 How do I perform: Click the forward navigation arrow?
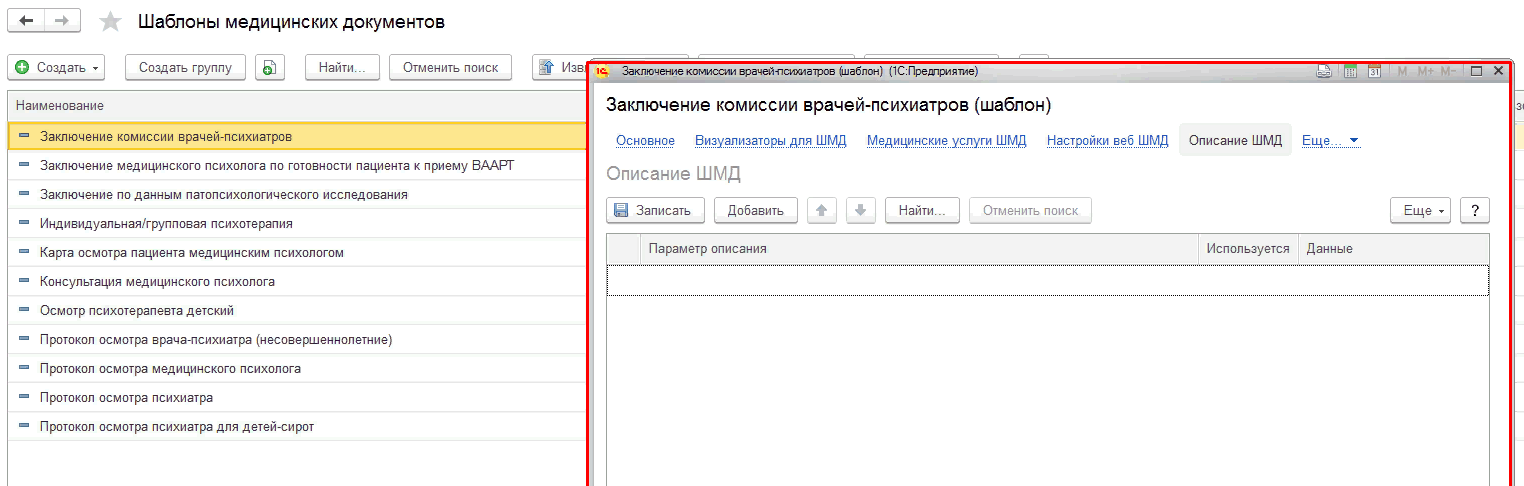tap(62, 21)
